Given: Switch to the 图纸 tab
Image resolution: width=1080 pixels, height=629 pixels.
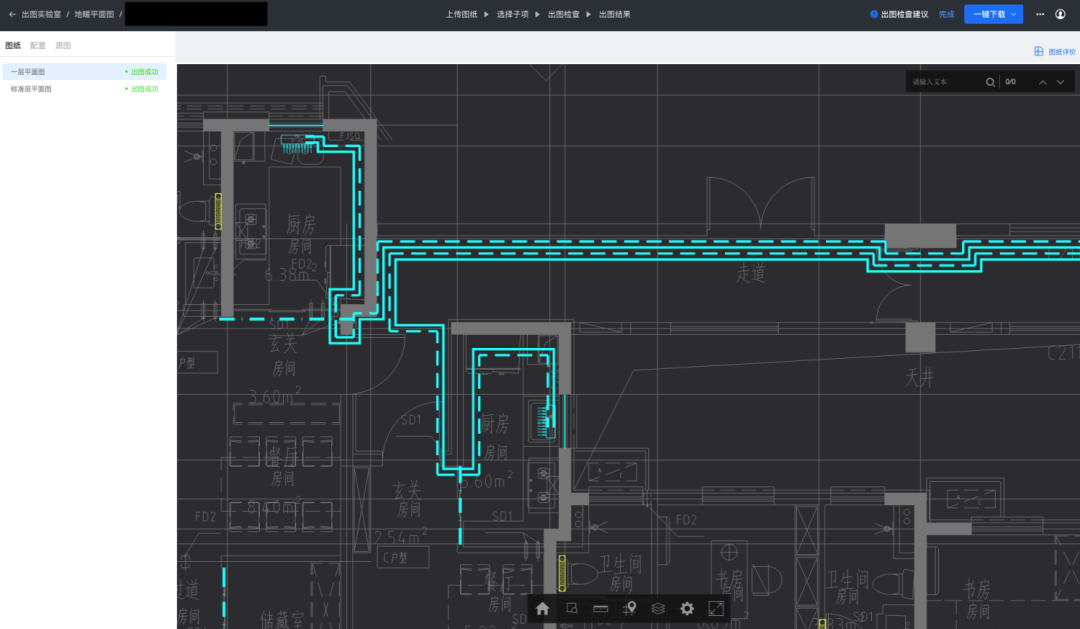Looking at the screenshot, I should click(13, 45).
